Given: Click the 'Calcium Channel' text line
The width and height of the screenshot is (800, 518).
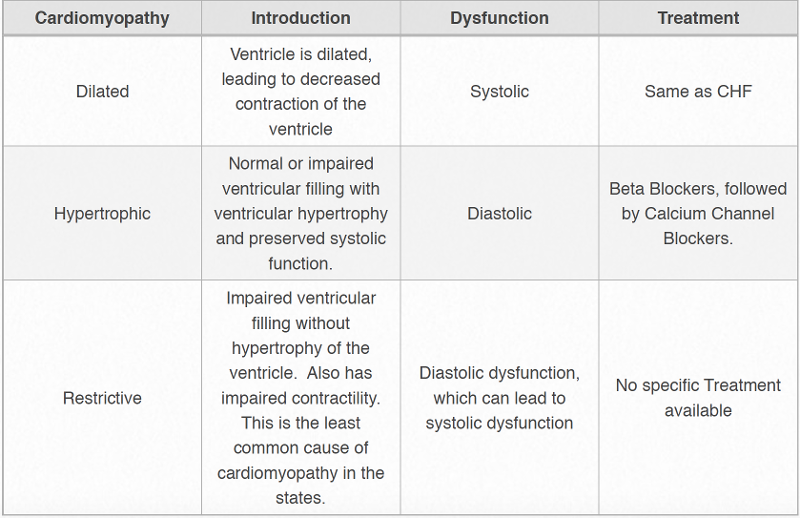Looking at the screenshot, I should point(698,213).
